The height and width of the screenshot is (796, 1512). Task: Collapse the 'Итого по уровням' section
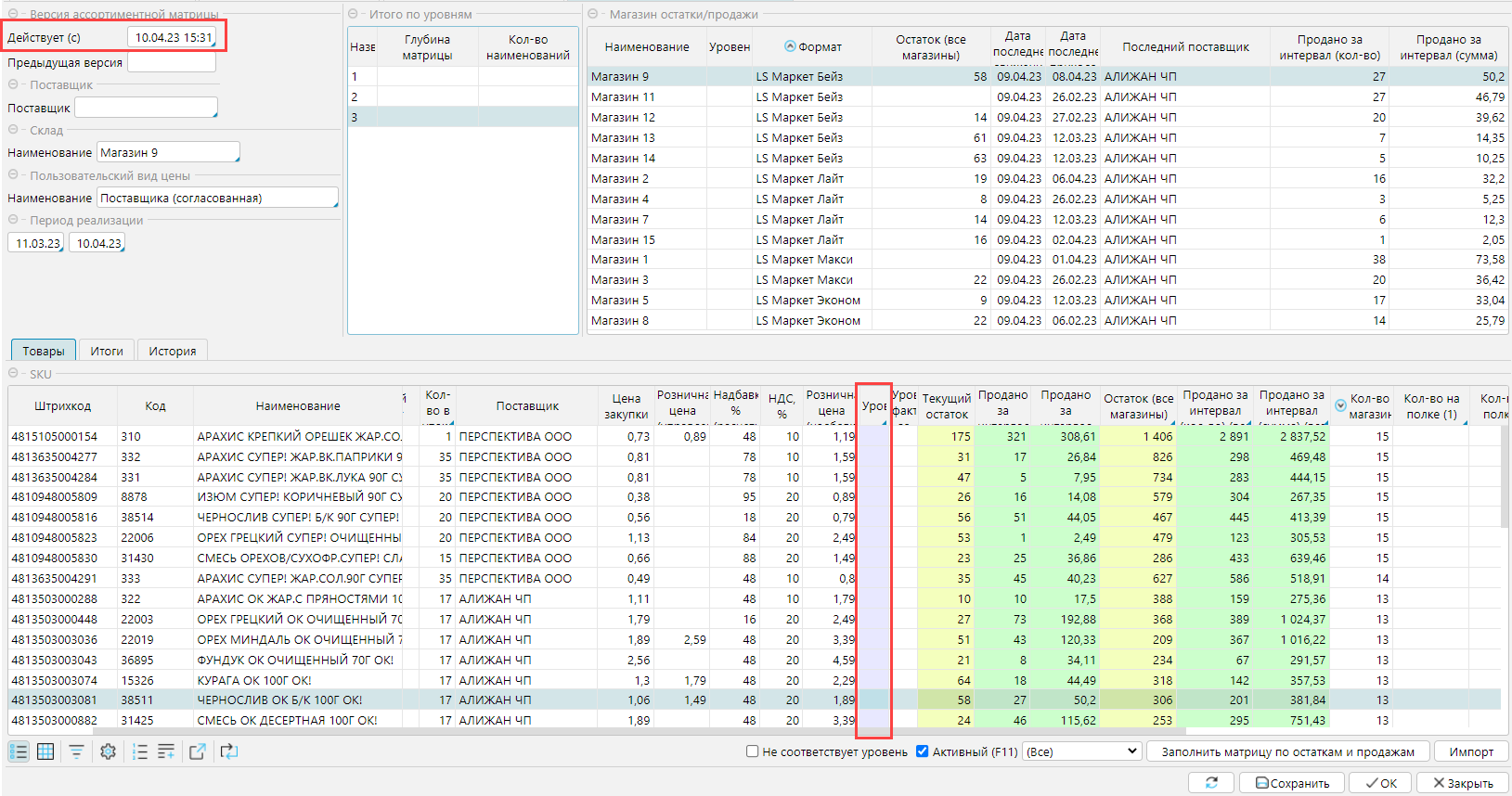pyautogui.click(x=353, y=14)
